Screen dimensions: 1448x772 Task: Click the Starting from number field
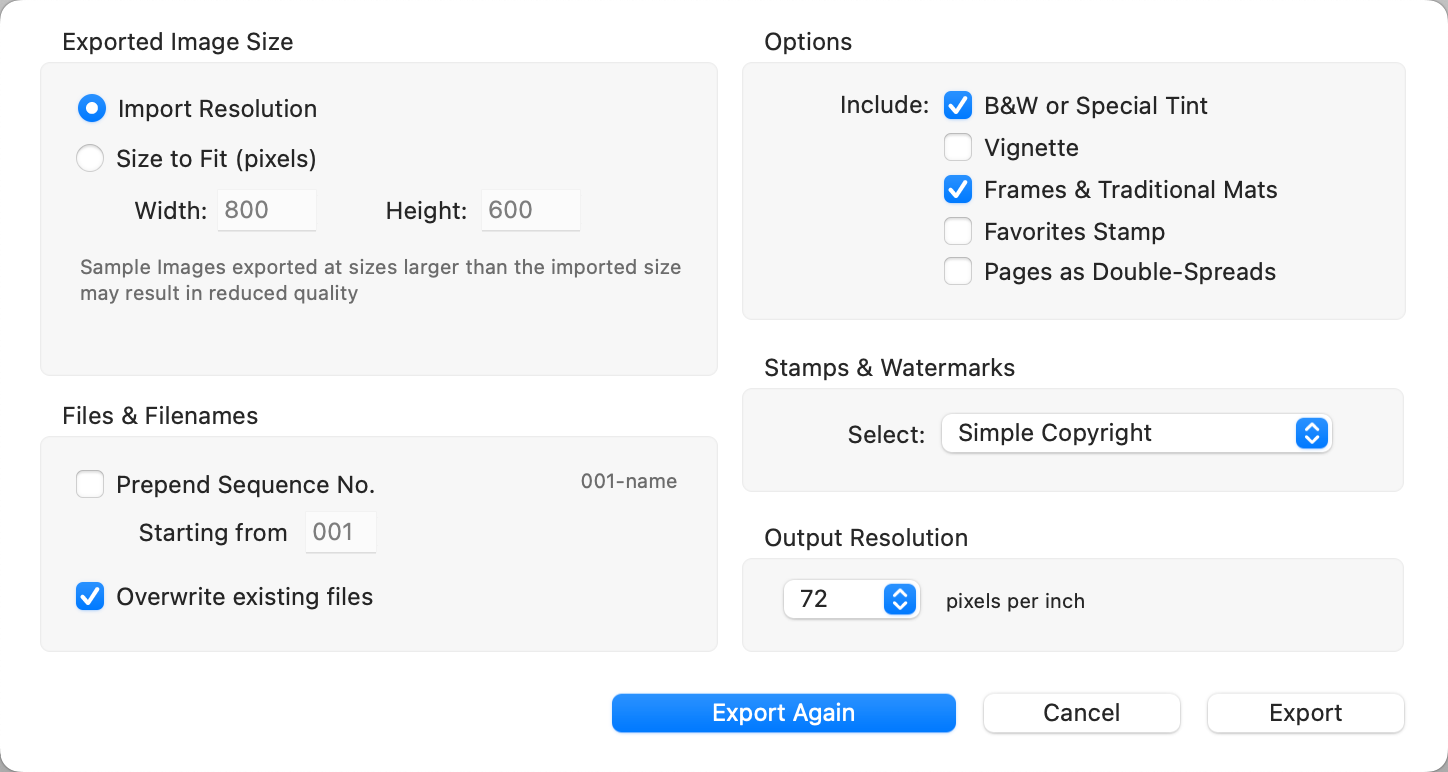tap(340, 533)
